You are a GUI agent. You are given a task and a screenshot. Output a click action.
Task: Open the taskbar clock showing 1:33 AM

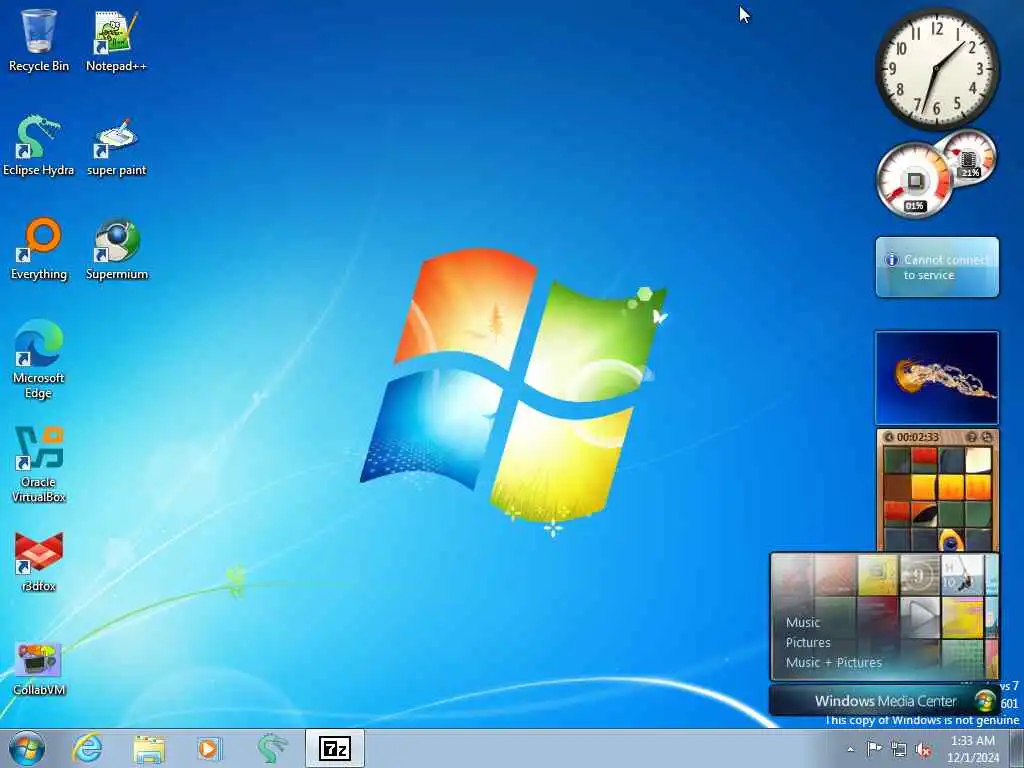point(972,749)
